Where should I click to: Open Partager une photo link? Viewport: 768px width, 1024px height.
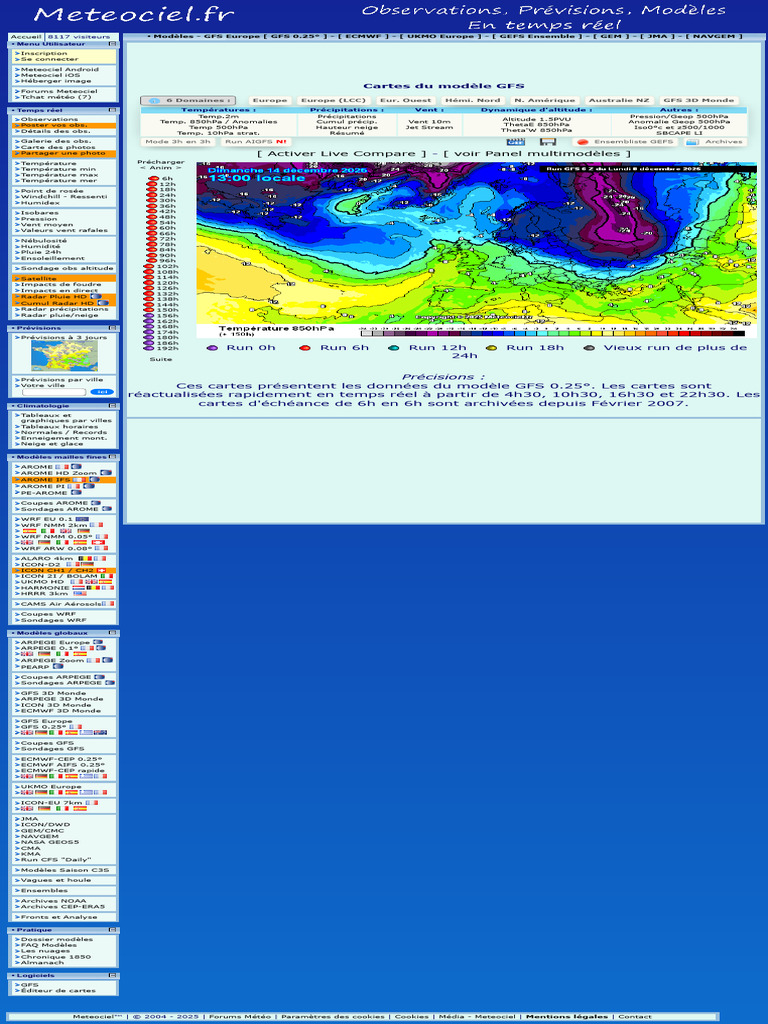64,153
